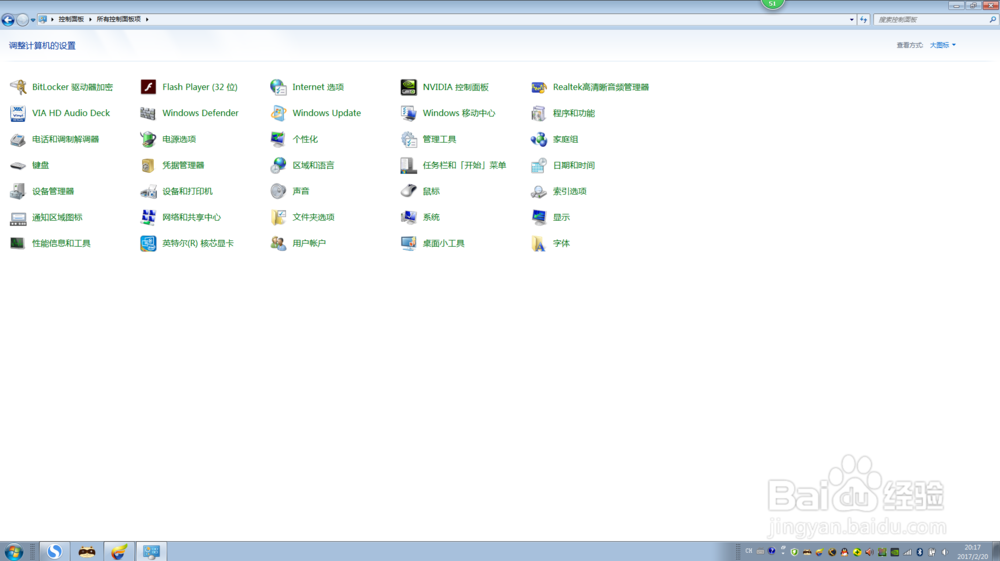Open 网络和共享中心 link
Image resolution: width=1000 pixels, height=561 pixels.
[x=191, y=217]
